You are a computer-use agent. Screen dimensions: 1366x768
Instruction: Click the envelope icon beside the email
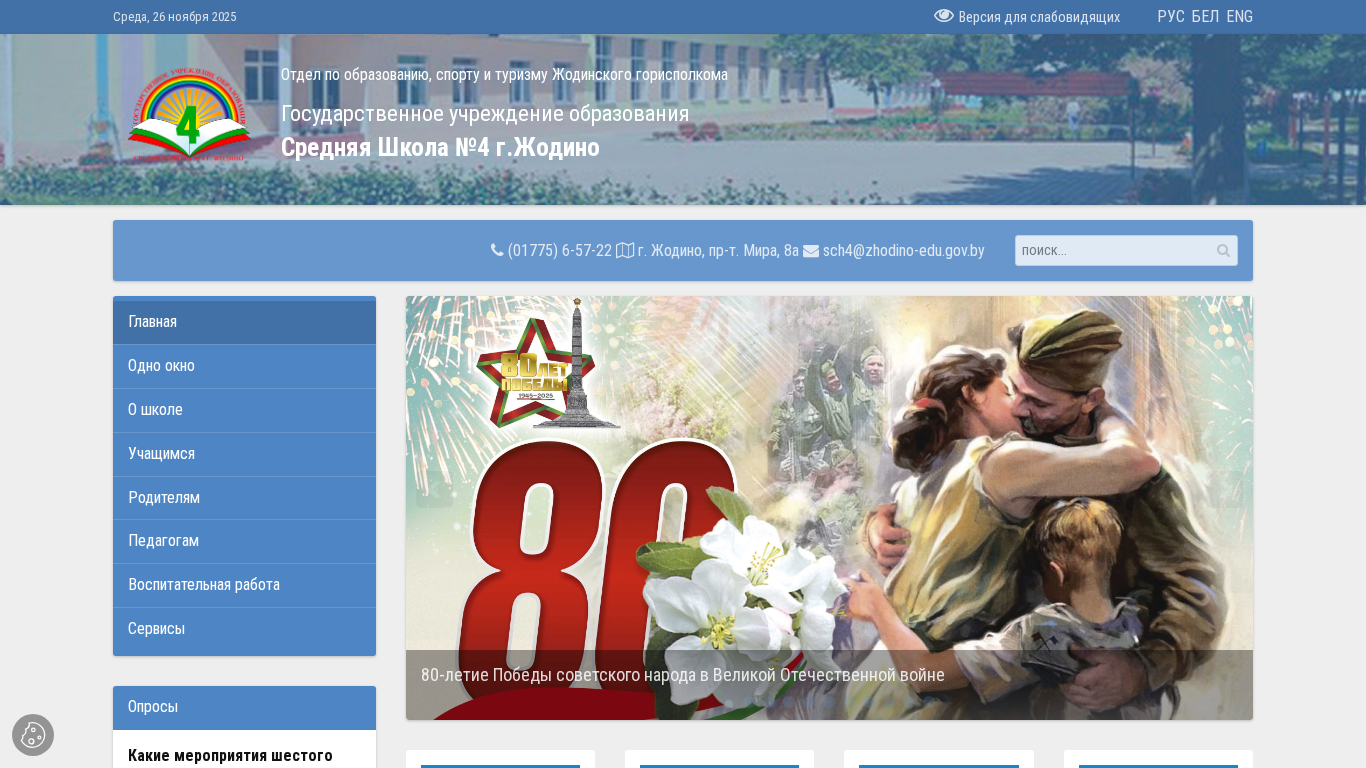pyautogui.click(x=811, y=251)
